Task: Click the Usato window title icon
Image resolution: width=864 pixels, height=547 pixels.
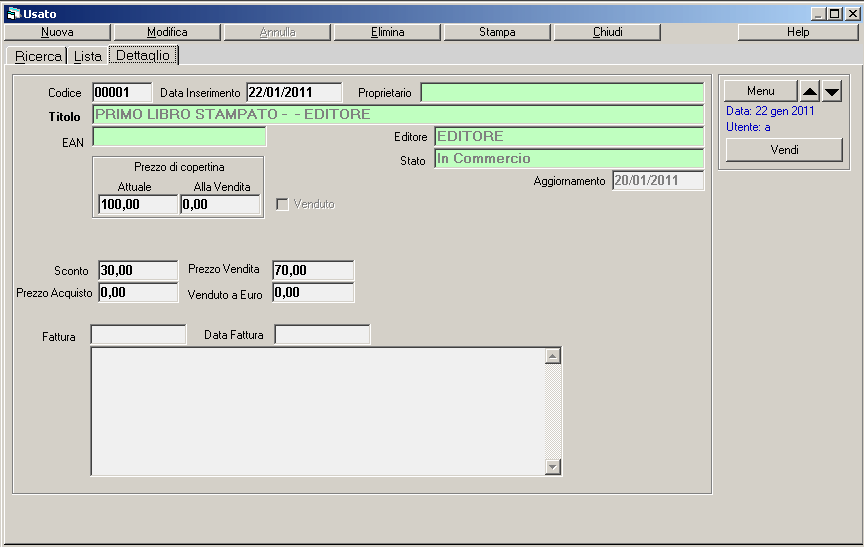Action: (13, 14)
